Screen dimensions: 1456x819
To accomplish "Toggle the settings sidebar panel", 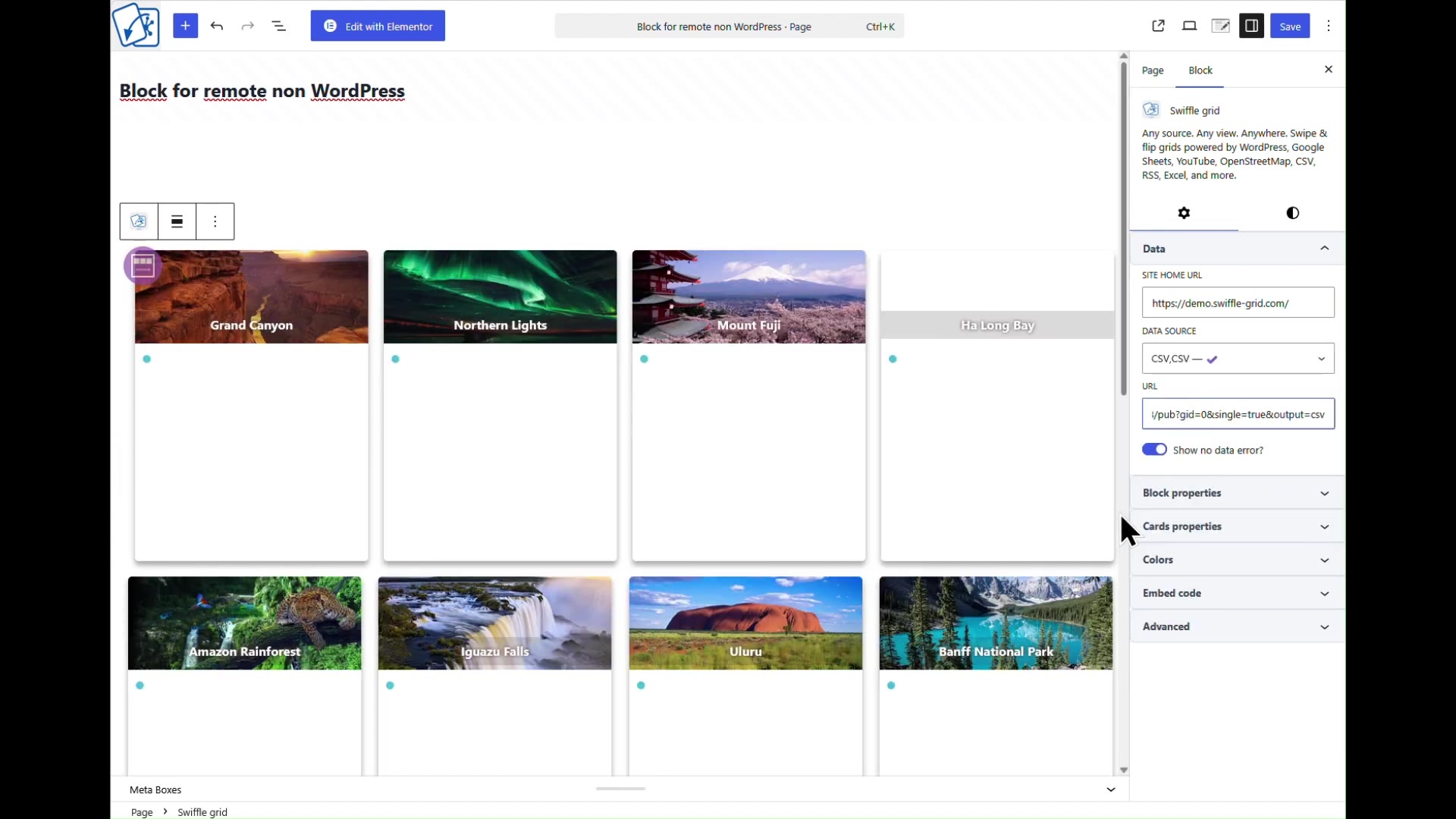I will point(1251,26).
